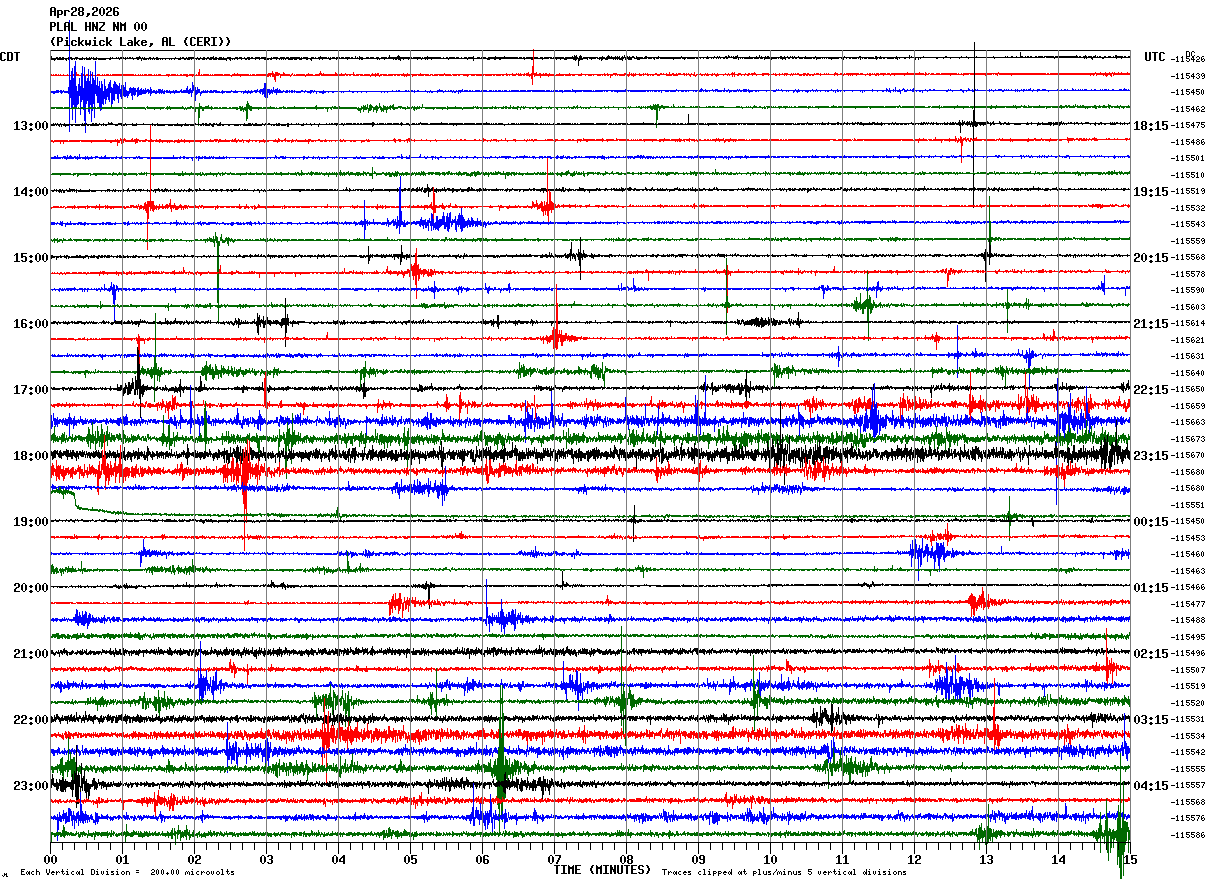Image resolution: width=1210 pixels, height=886 pixels.
Task: Select DC offset value -115439
Action: (x=1188, y=76)
